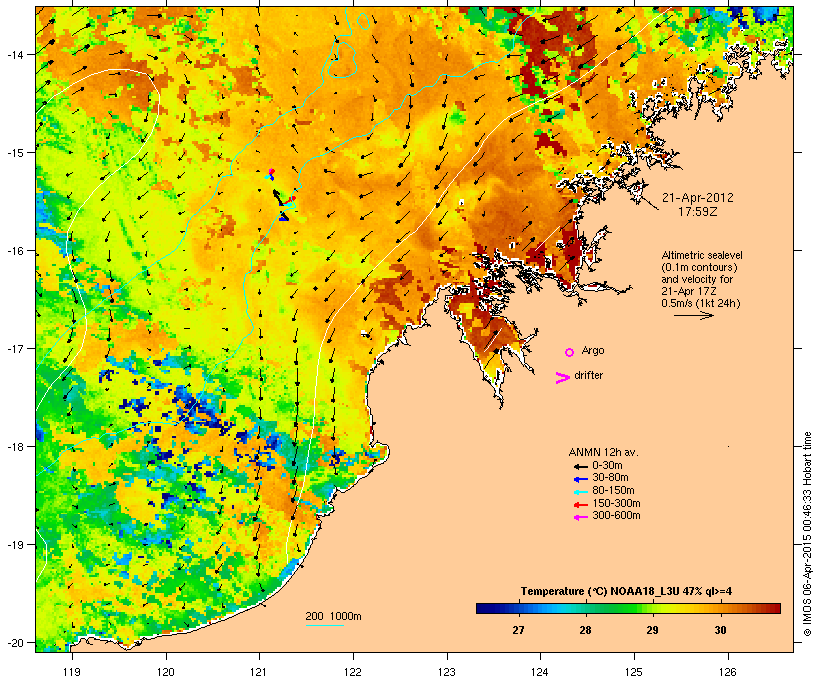820x680 pixels.
Task: Click the 126 longitude axis label
Action: (728, 671)
